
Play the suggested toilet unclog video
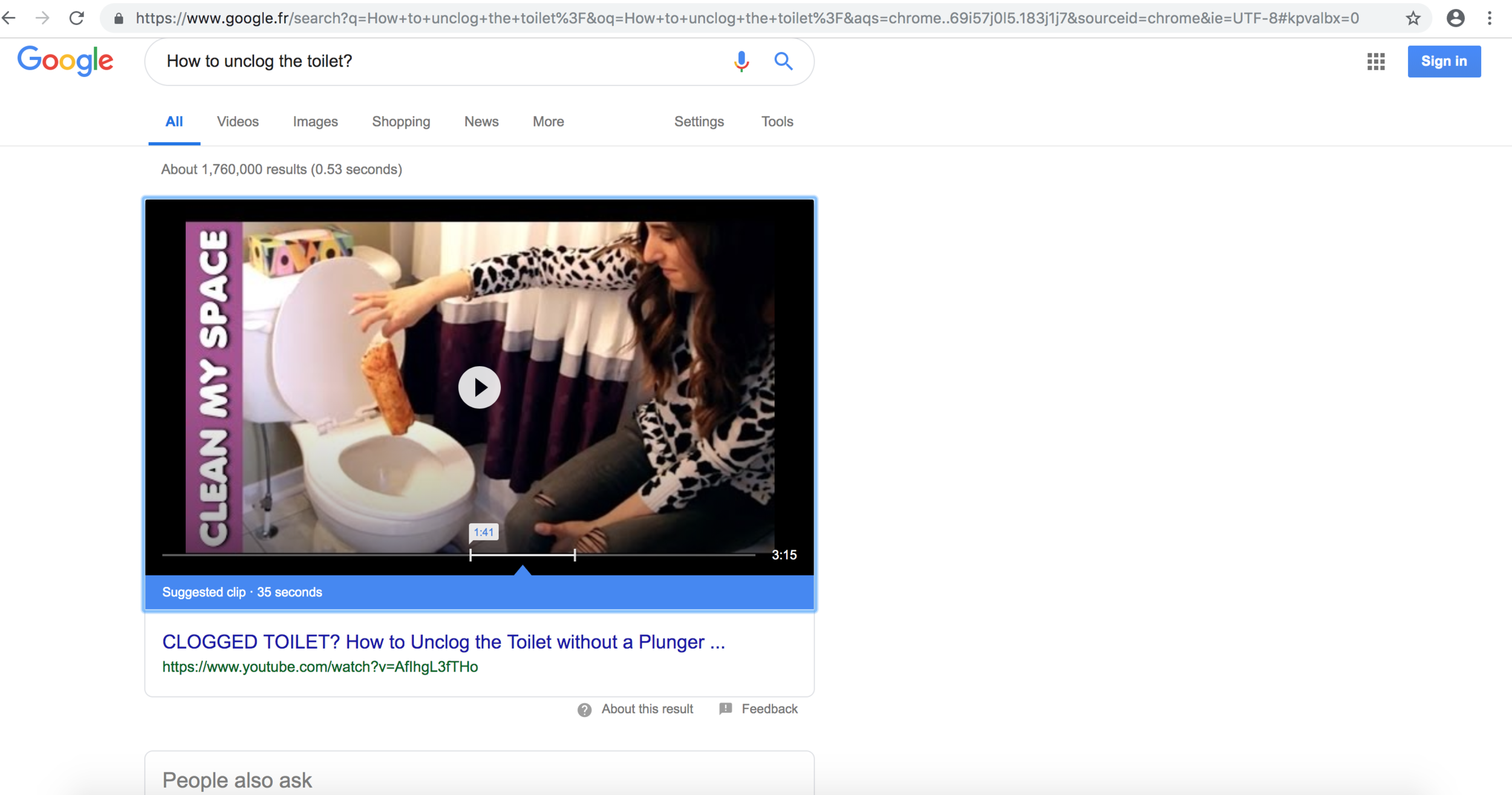click(x=479, y=387)
